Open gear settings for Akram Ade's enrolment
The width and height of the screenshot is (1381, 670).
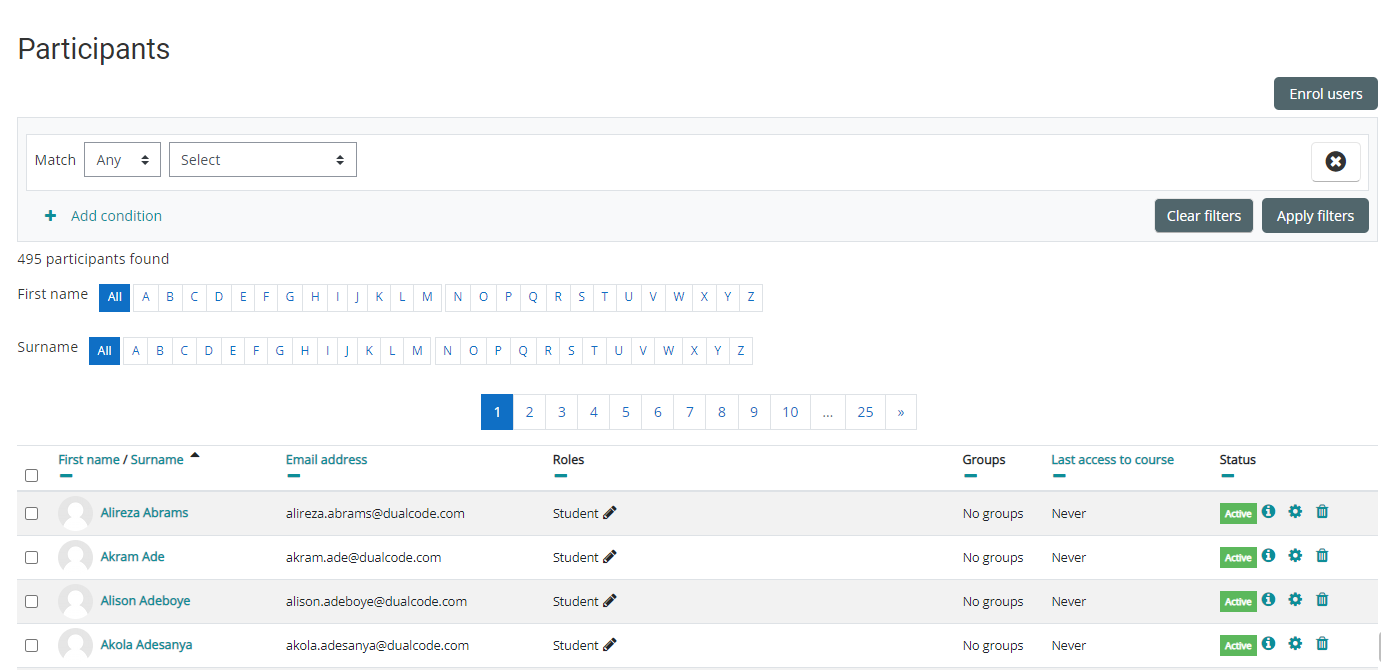pyautogui.click(x=1295, y=556)
